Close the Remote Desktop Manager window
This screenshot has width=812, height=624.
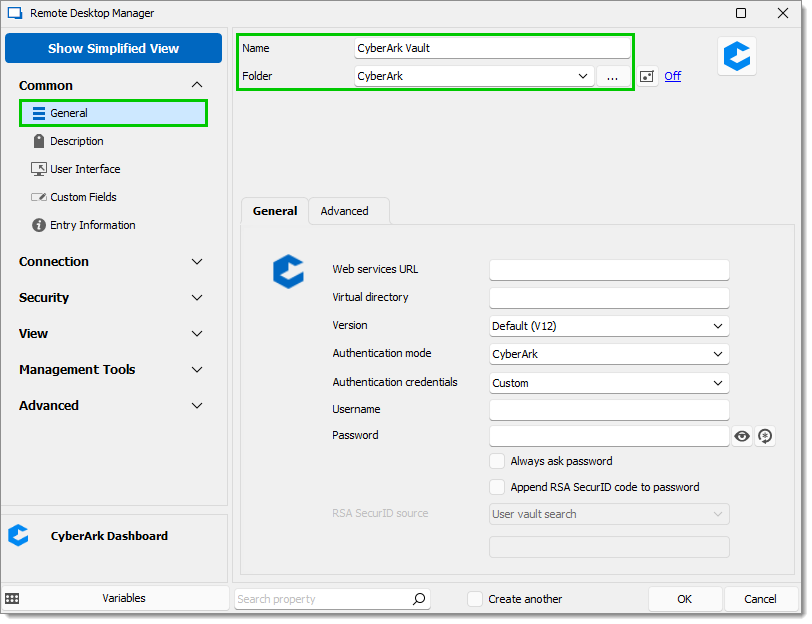click(x=782, y=13)
